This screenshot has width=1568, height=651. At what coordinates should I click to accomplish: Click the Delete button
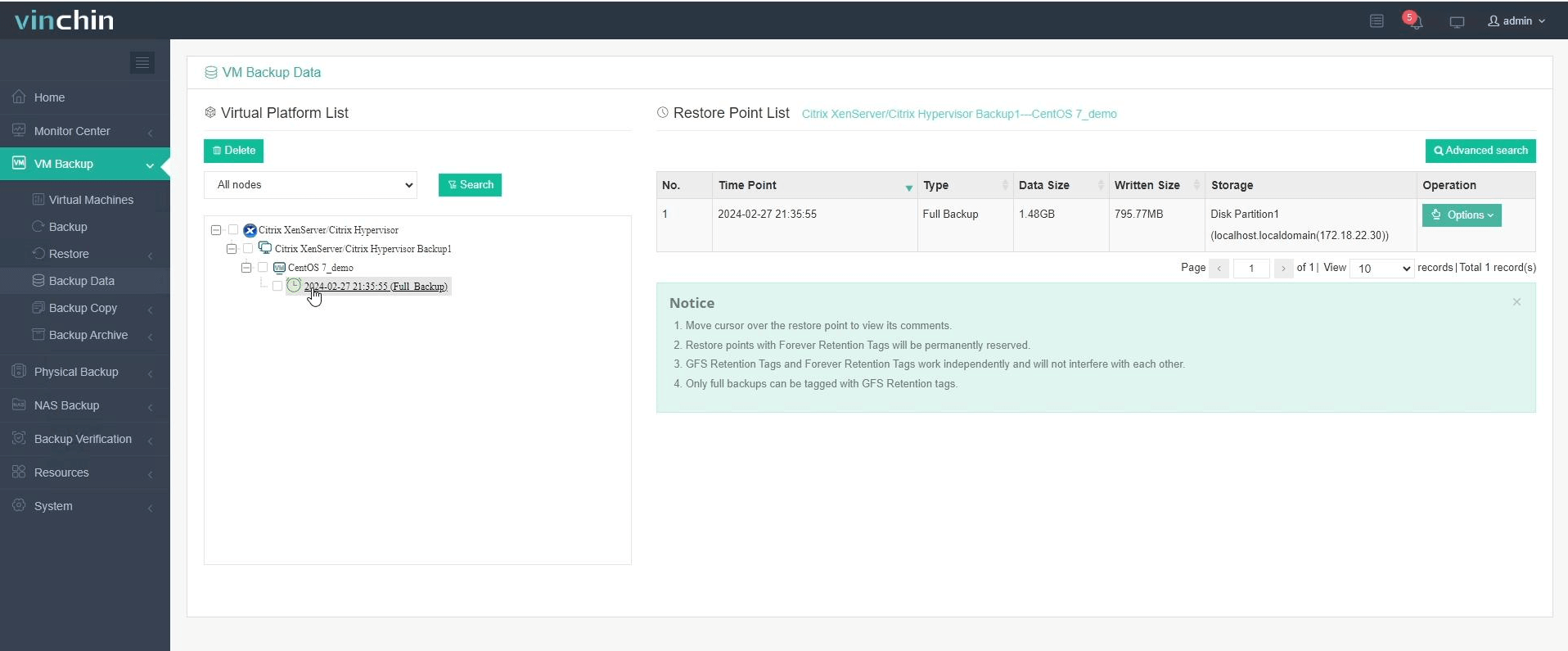coord(233,151)
